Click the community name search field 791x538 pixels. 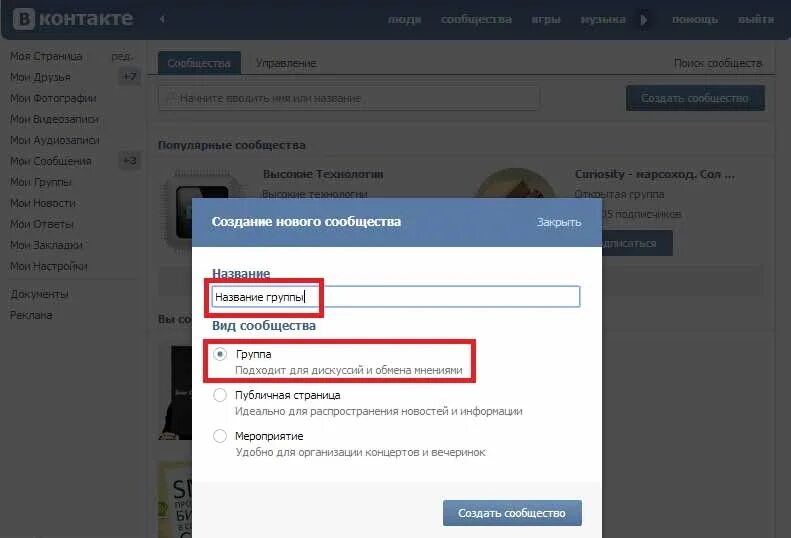coord(349,98)
